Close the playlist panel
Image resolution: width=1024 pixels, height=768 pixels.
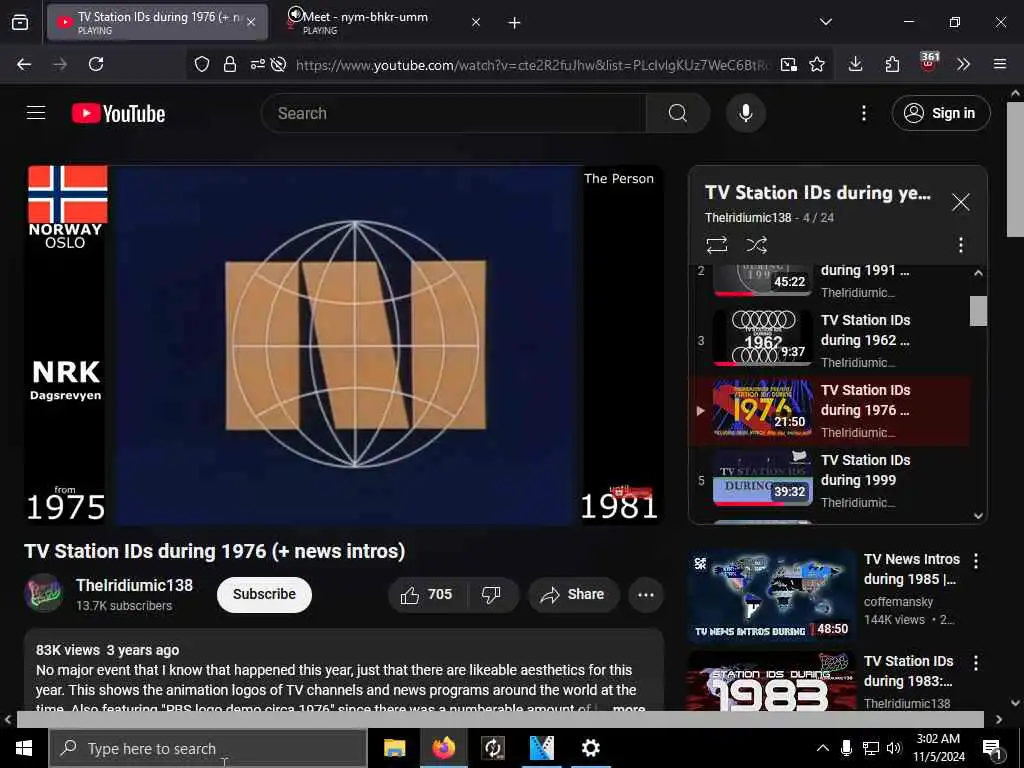[x=961, y=202]
